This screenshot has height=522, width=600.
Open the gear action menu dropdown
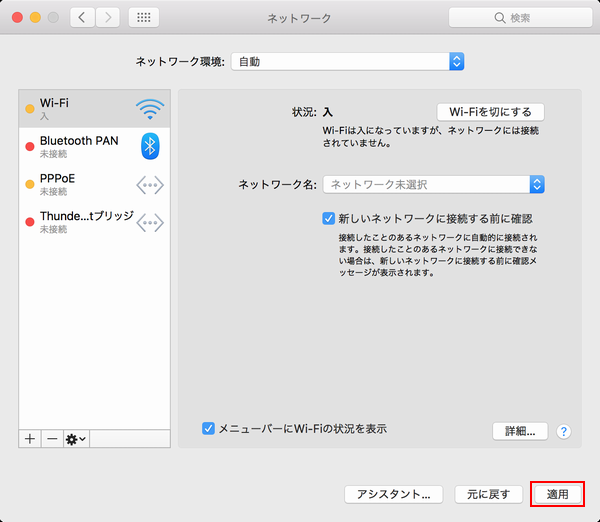coord(76,439)
